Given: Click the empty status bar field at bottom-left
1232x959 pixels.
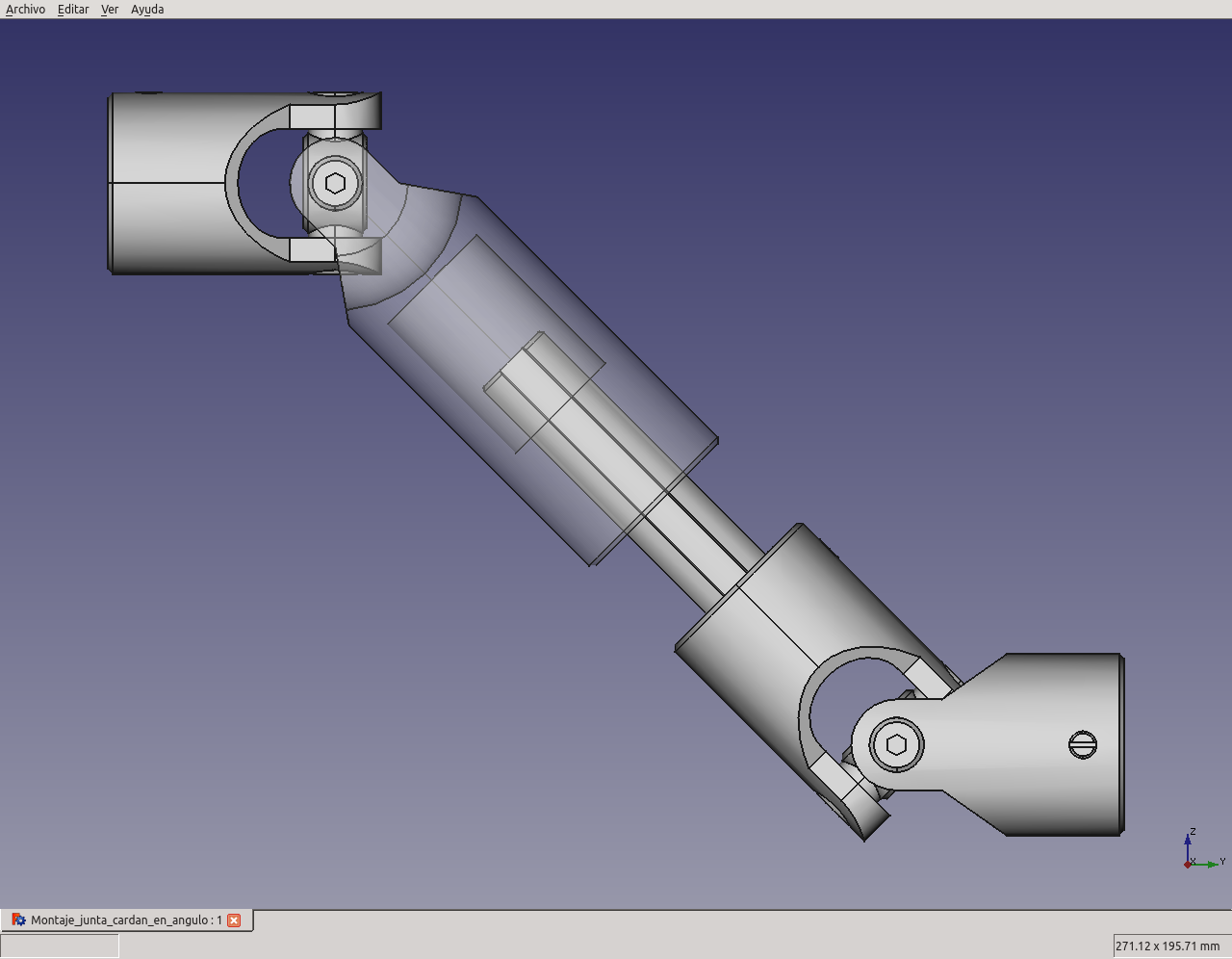Looking at the screenshot, I should 61,946.
